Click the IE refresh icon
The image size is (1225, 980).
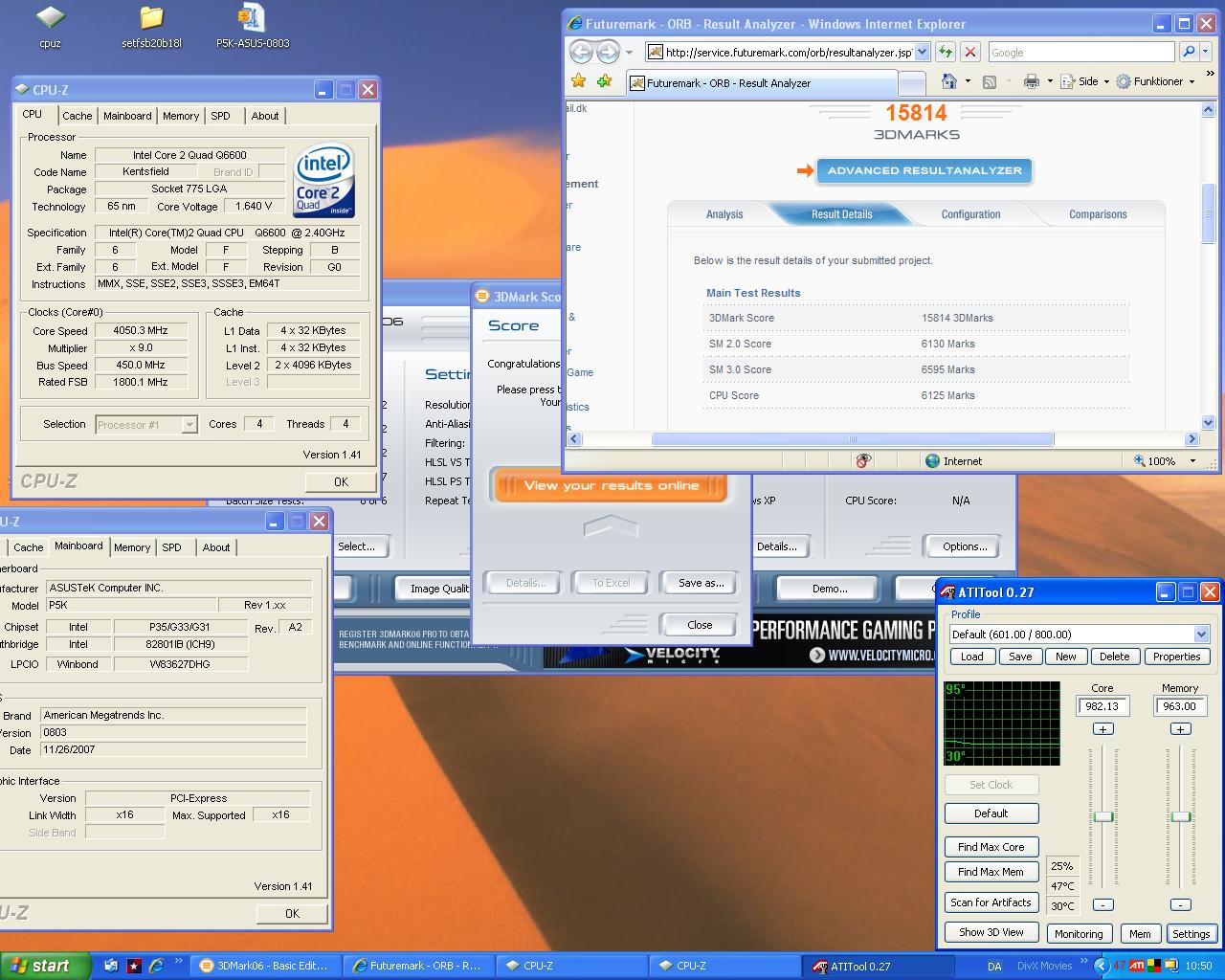(x=946, y=52)
